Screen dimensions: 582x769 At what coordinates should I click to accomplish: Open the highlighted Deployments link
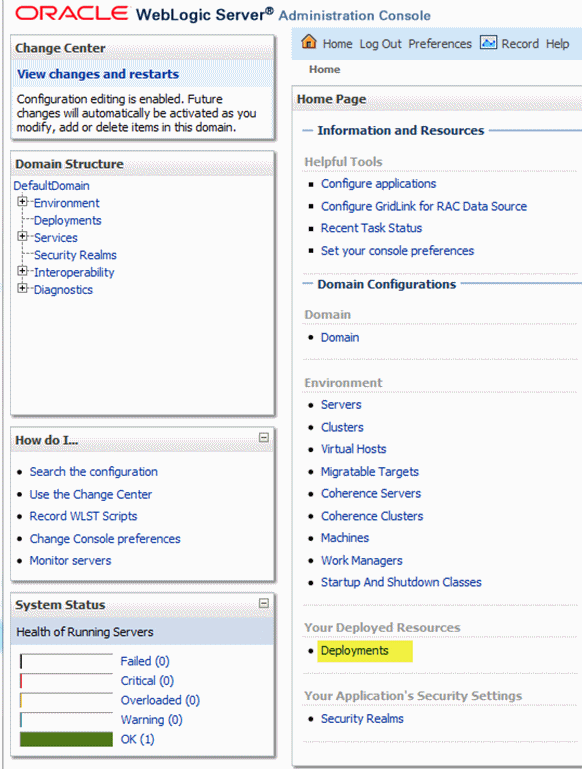pos(354,651)
